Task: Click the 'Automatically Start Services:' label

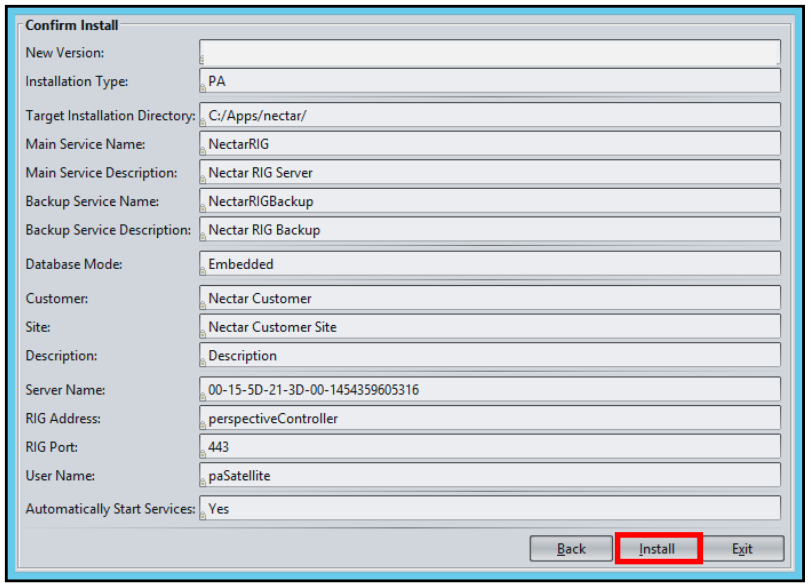Action: (111, 509)
